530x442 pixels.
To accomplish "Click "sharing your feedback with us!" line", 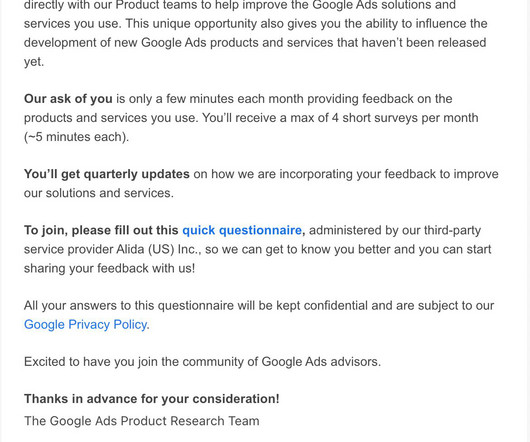I will coord(110,268).
